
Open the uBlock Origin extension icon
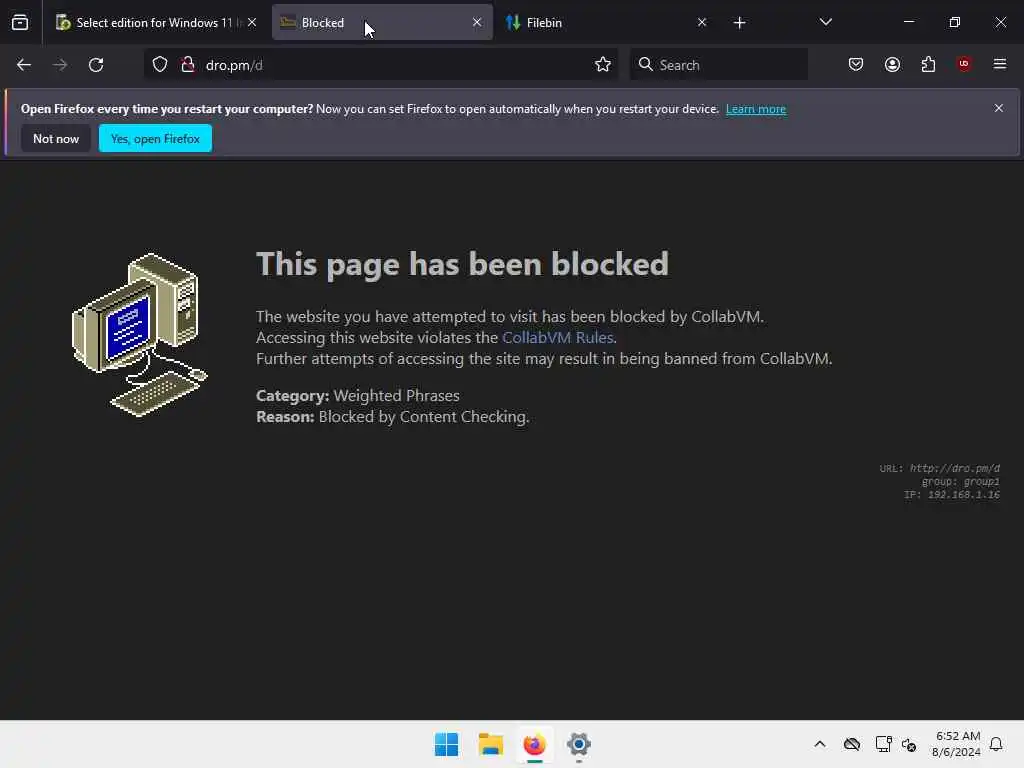(964, 63)
